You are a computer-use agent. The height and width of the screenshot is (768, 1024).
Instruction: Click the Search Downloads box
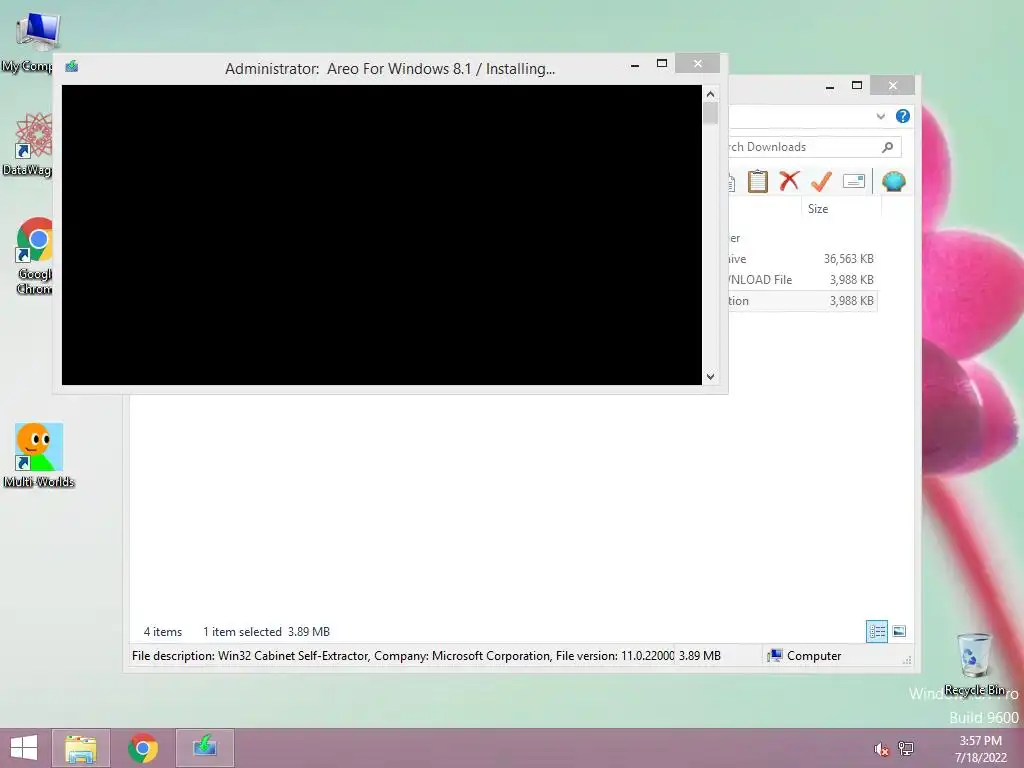pos(814,147)
